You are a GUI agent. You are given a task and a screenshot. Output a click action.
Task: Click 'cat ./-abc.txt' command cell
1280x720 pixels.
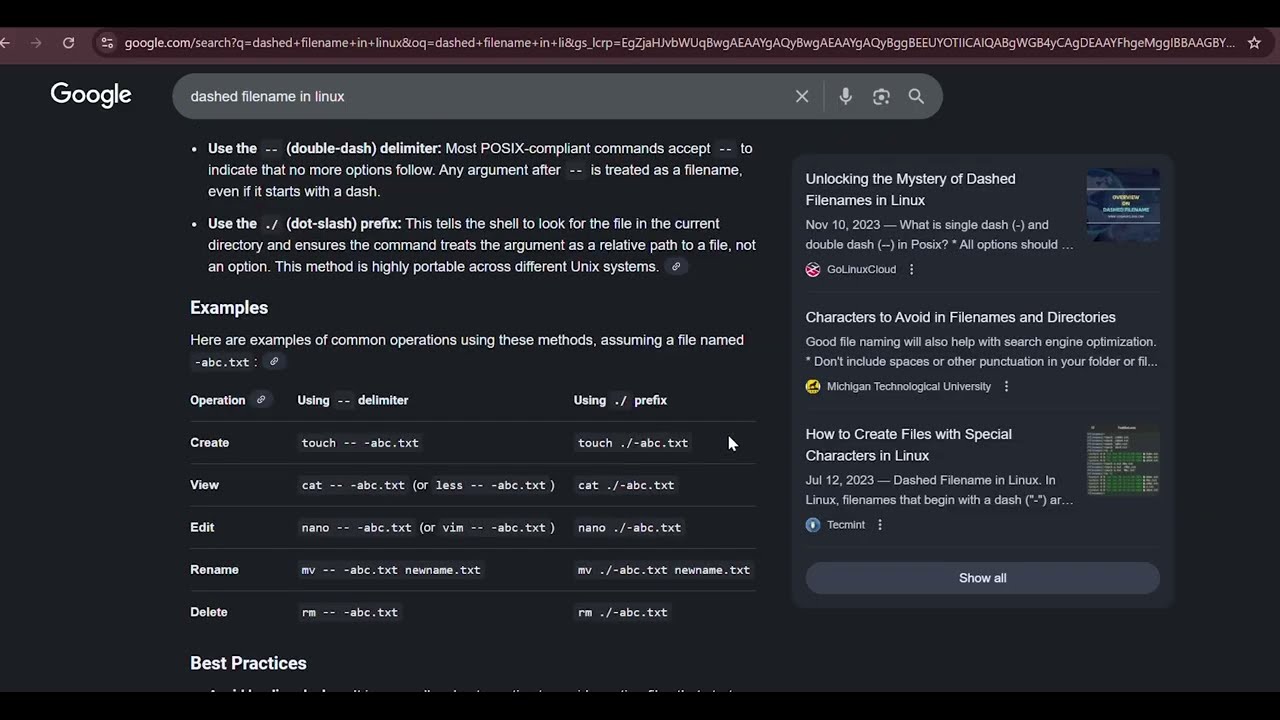[626, 485]
